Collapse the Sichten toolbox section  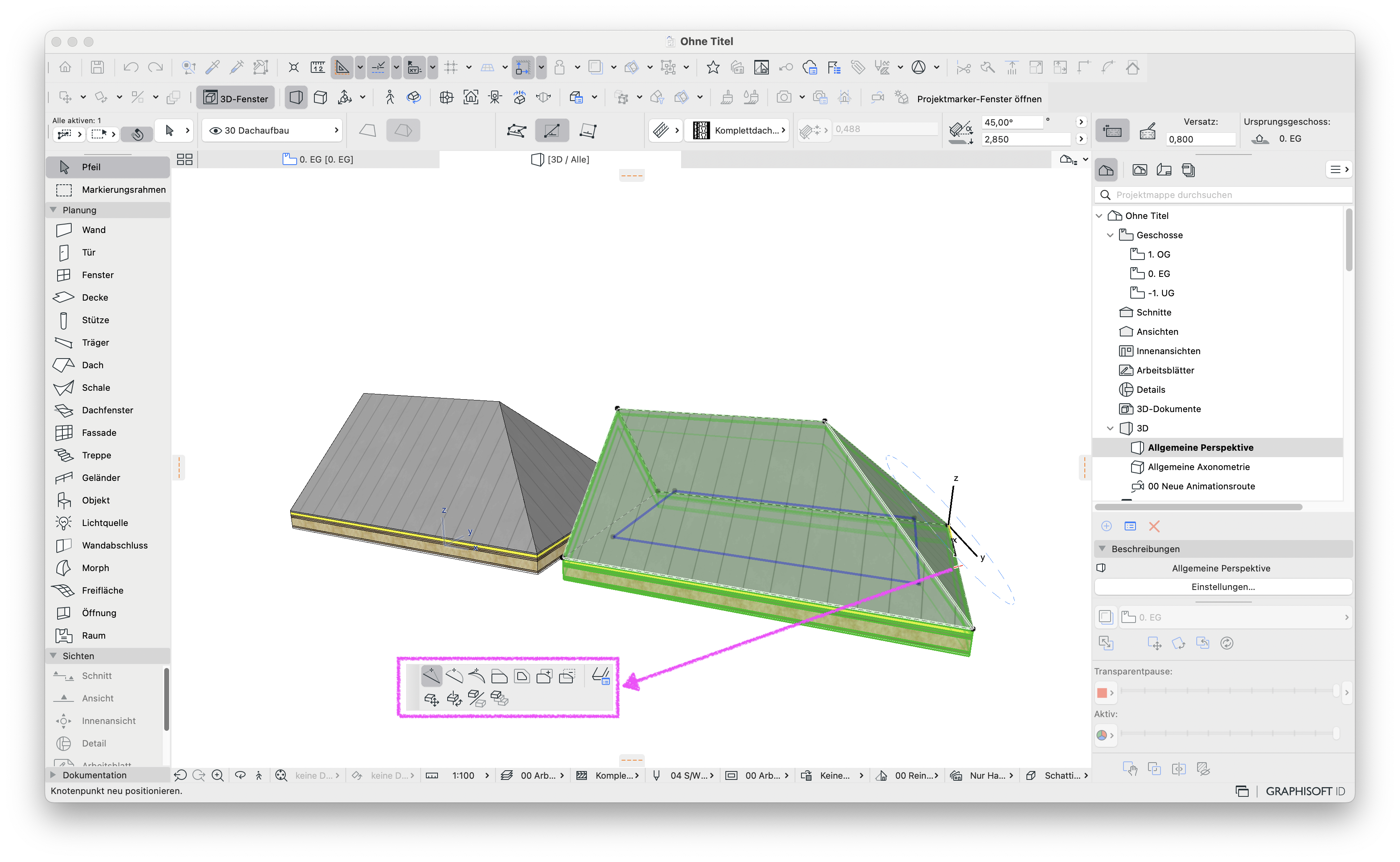54,656
